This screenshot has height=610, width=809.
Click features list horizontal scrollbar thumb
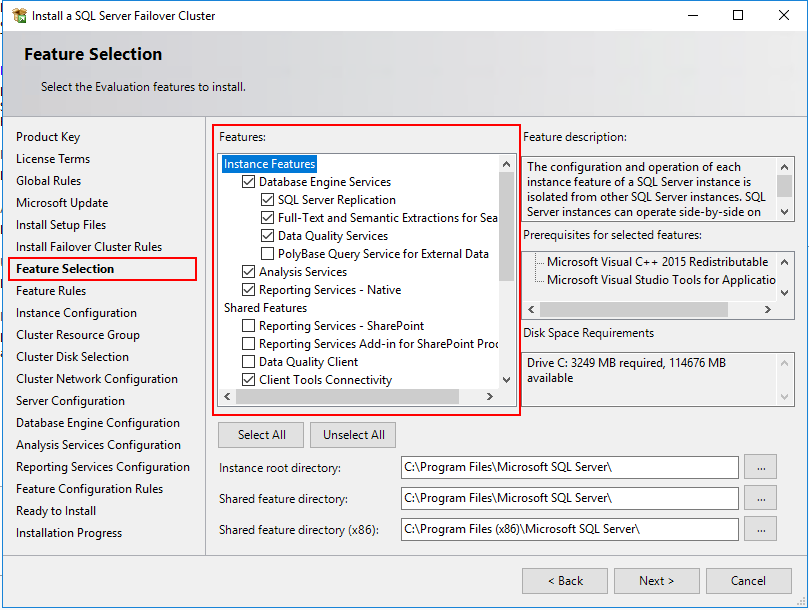coord(348,396)
